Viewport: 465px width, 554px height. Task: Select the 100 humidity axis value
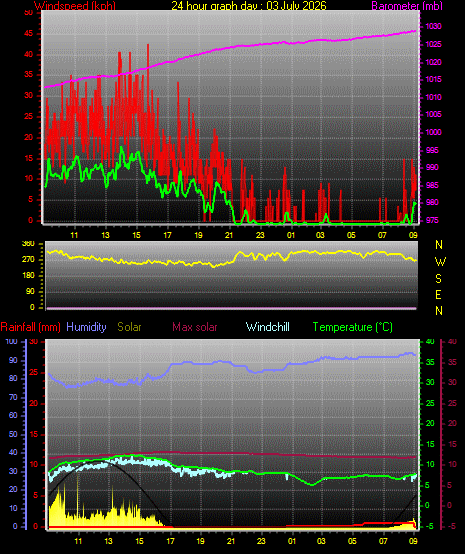(x=11, y=341)
